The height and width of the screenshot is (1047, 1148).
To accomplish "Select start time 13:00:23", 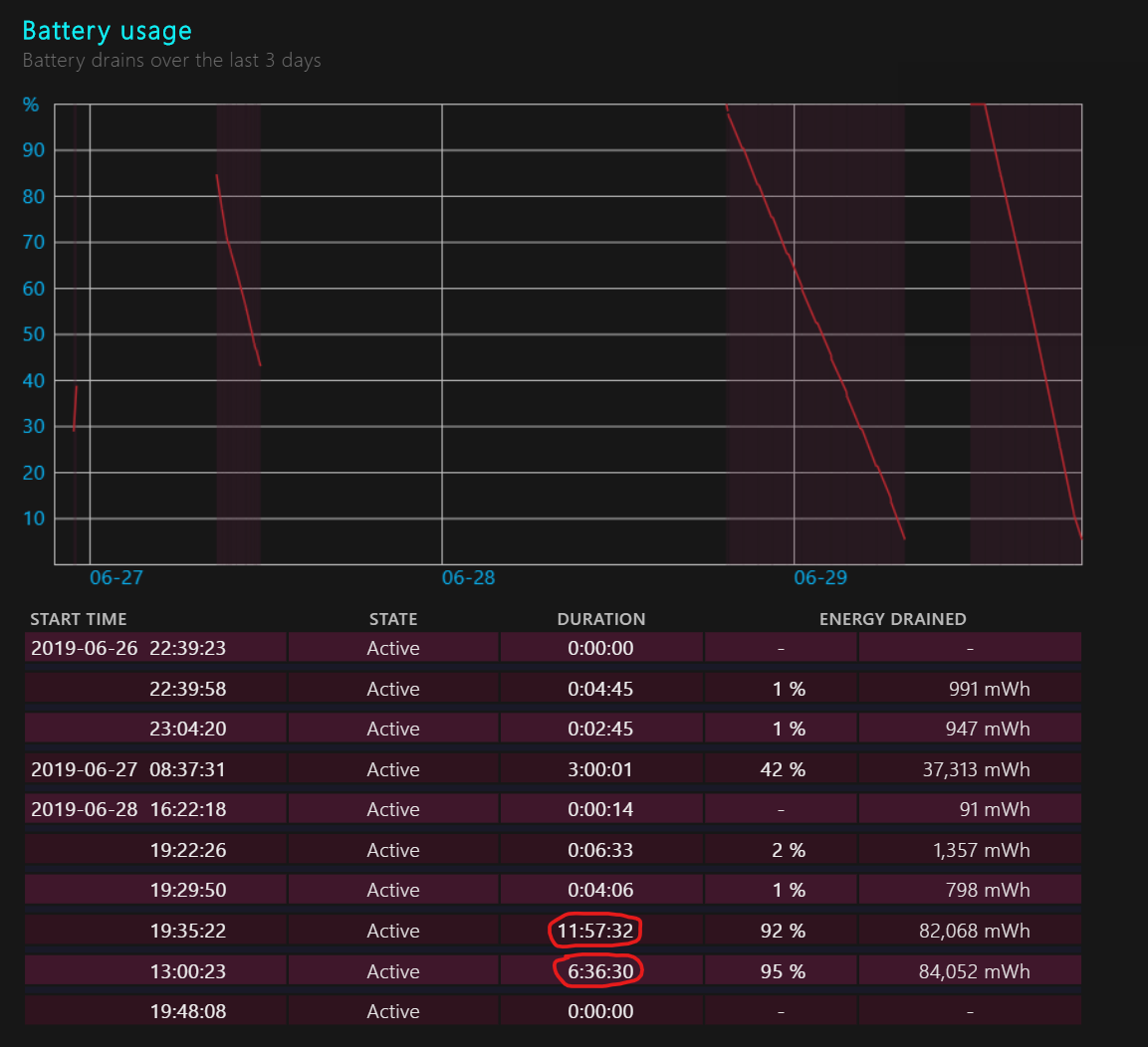I will pos(187,971).
